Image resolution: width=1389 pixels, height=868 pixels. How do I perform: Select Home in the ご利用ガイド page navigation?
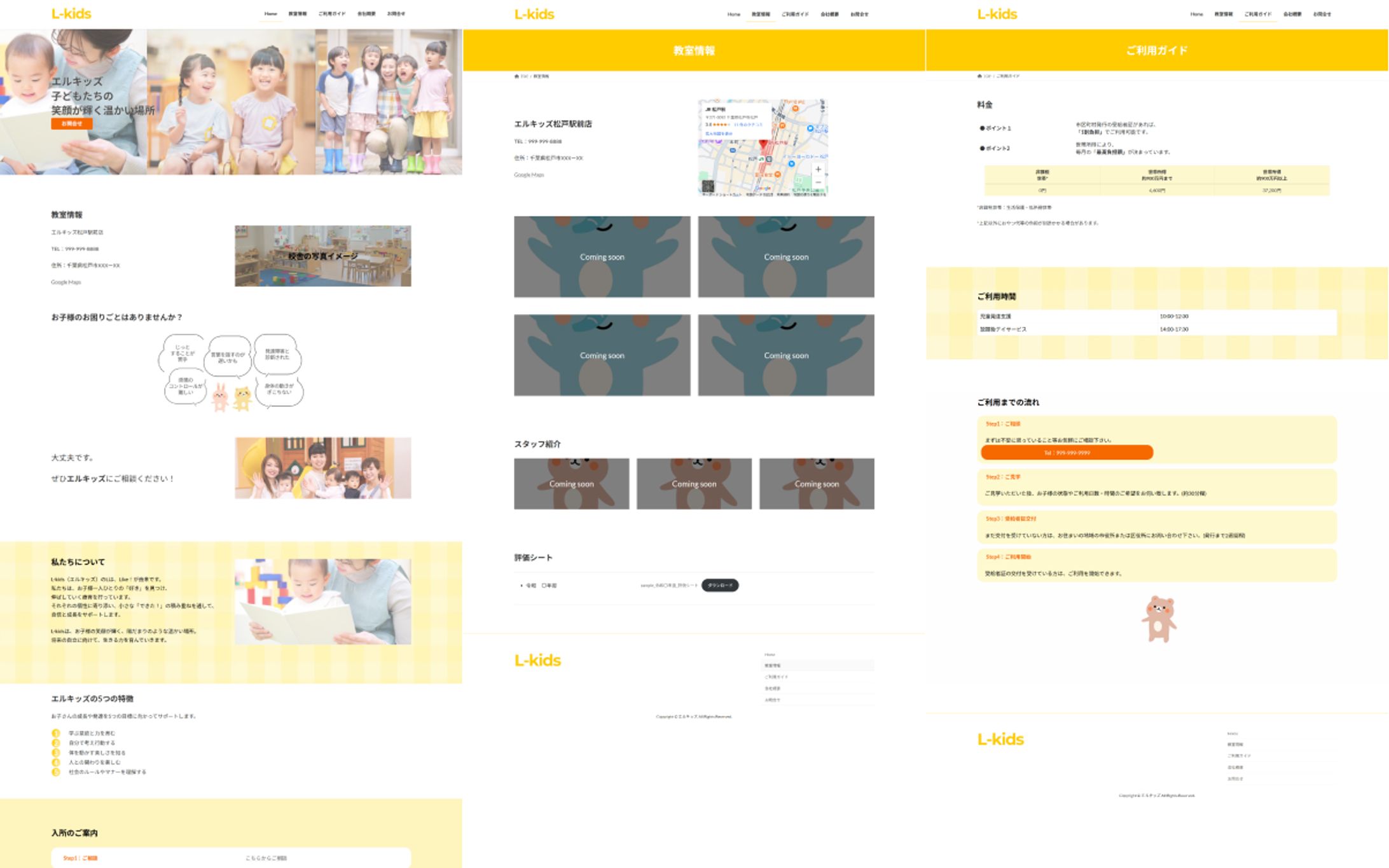(x=1197, y=14)
